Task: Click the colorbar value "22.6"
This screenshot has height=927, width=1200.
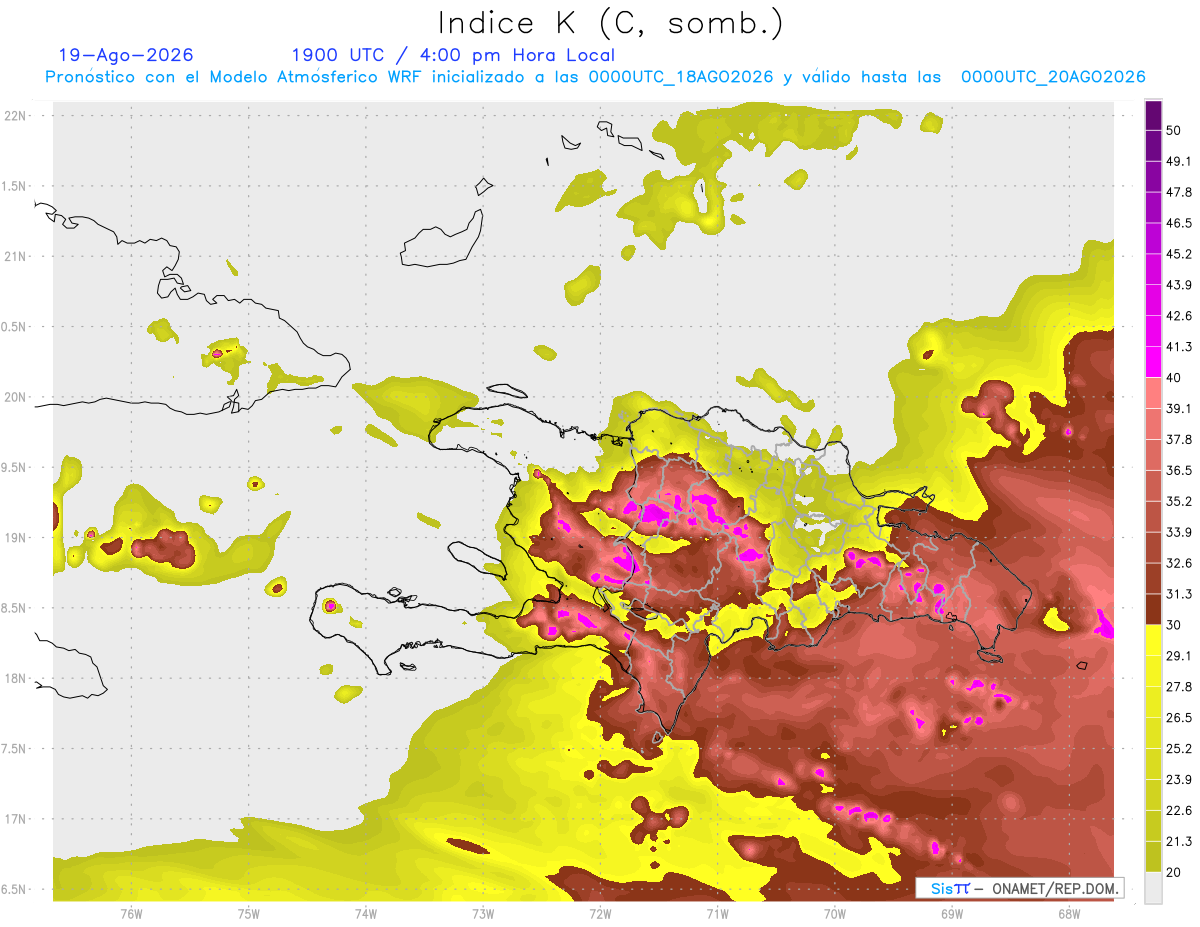Action: coord(1179,811)
